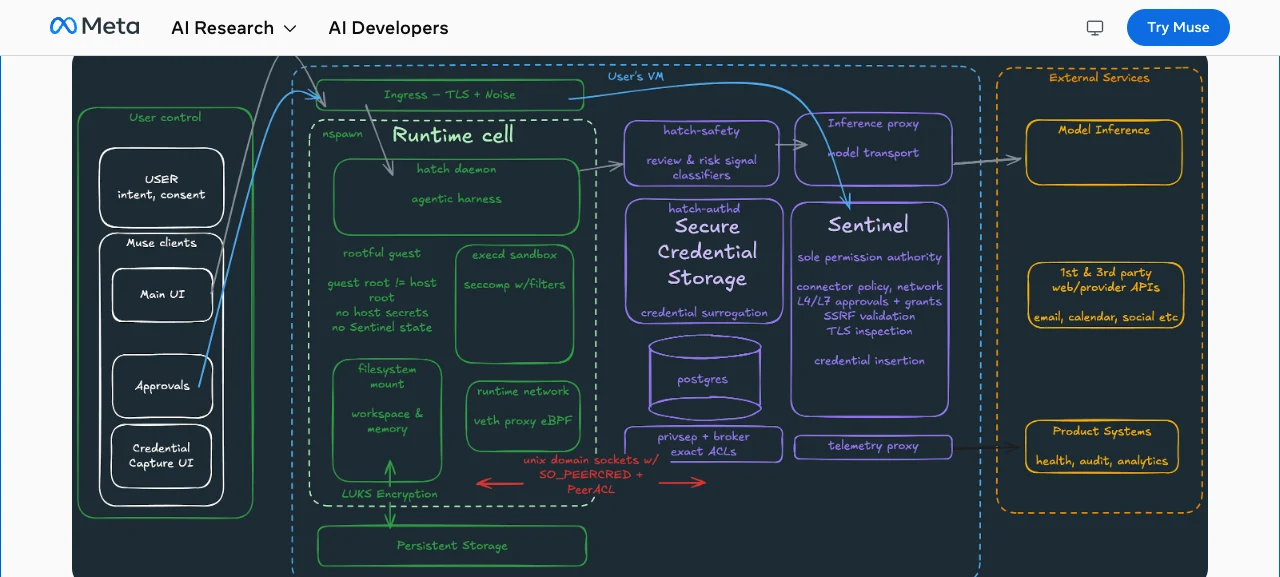
Task: Click the 'email, calendar, social etc' text
Action: pyautogui.click(x=1105, y=318)
